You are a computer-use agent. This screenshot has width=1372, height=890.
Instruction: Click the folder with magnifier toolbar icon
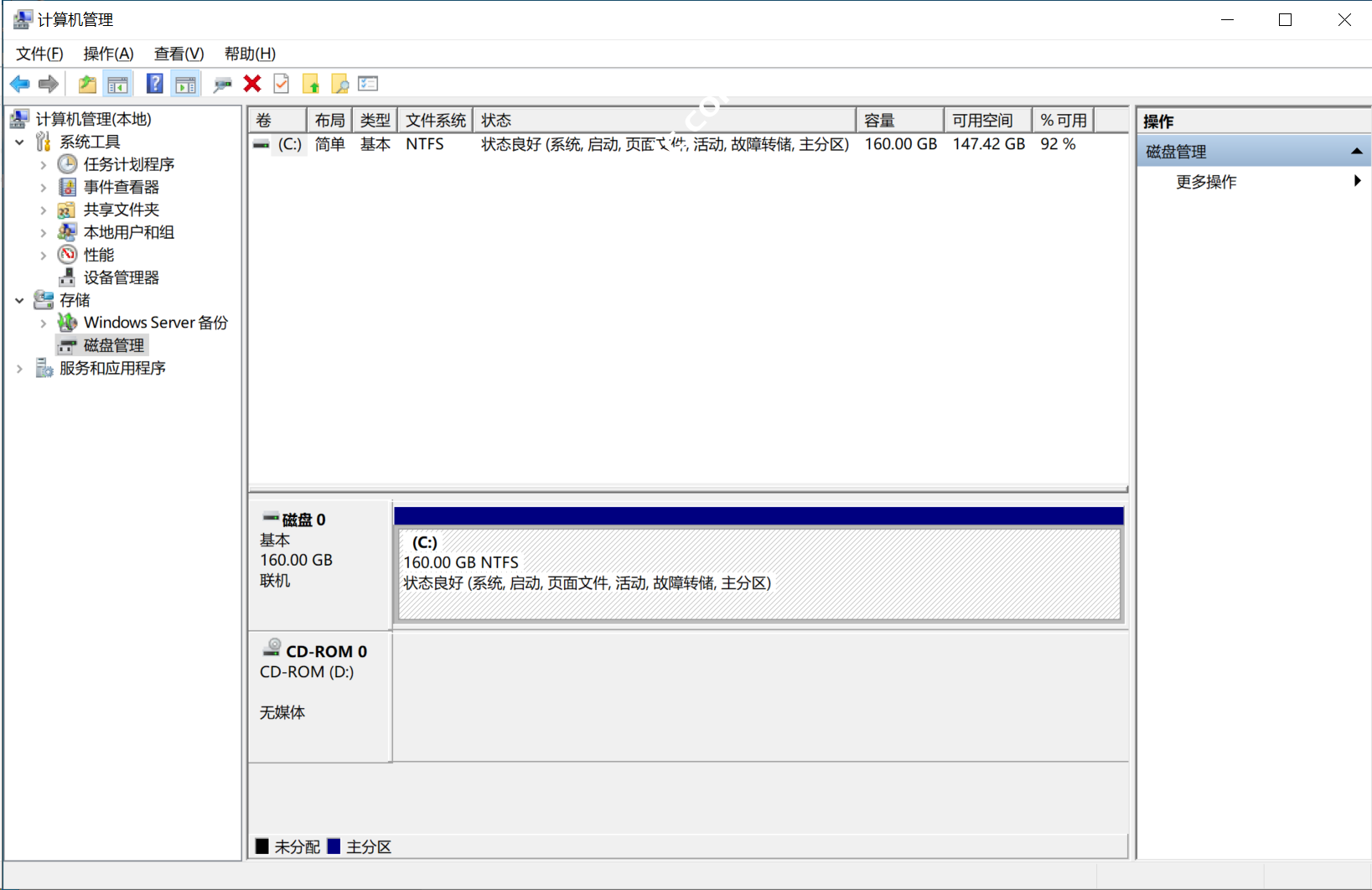(x=339, y=84)
